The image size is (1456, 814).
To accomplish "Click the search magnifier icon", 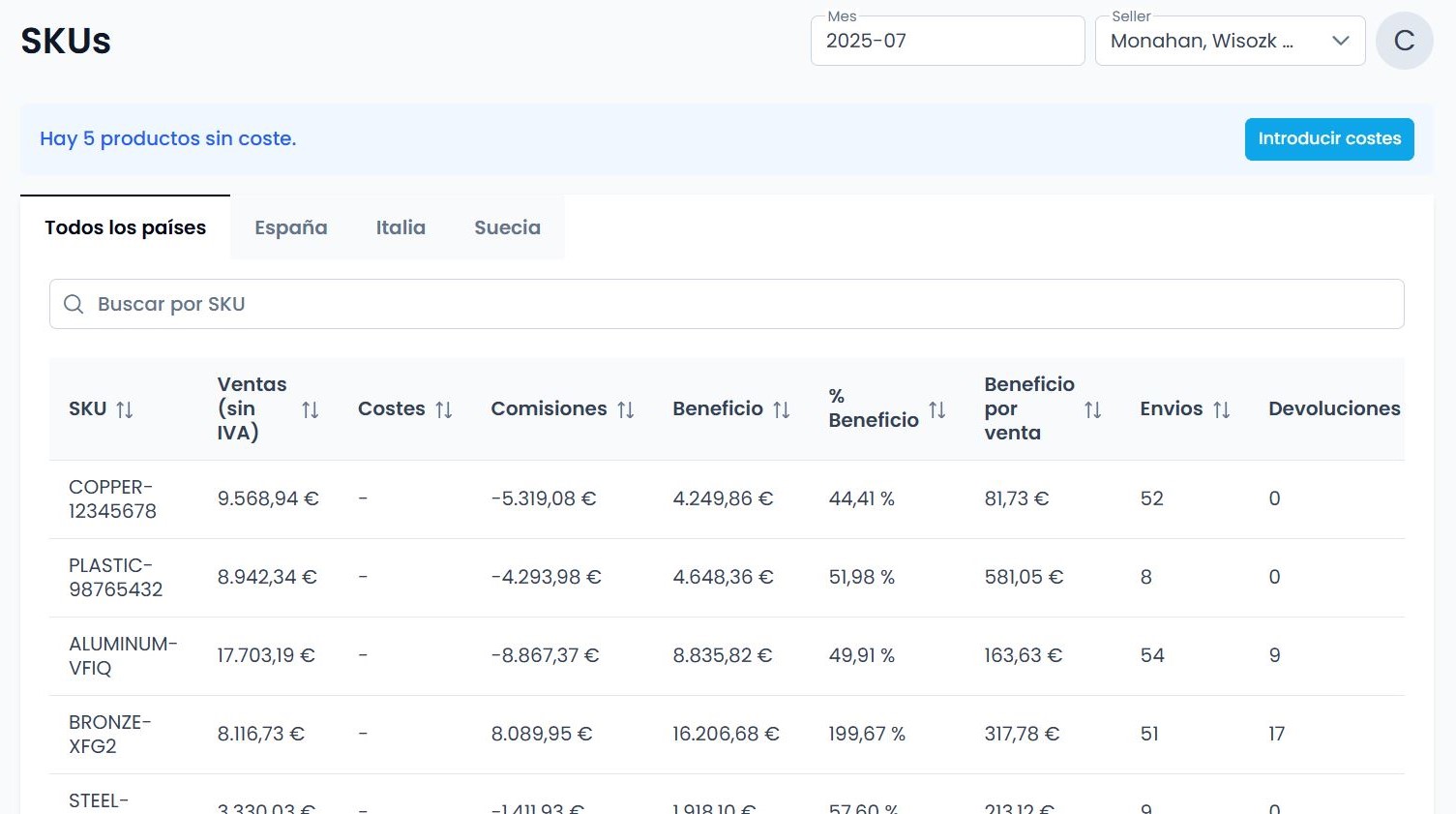I will point(74,304).
